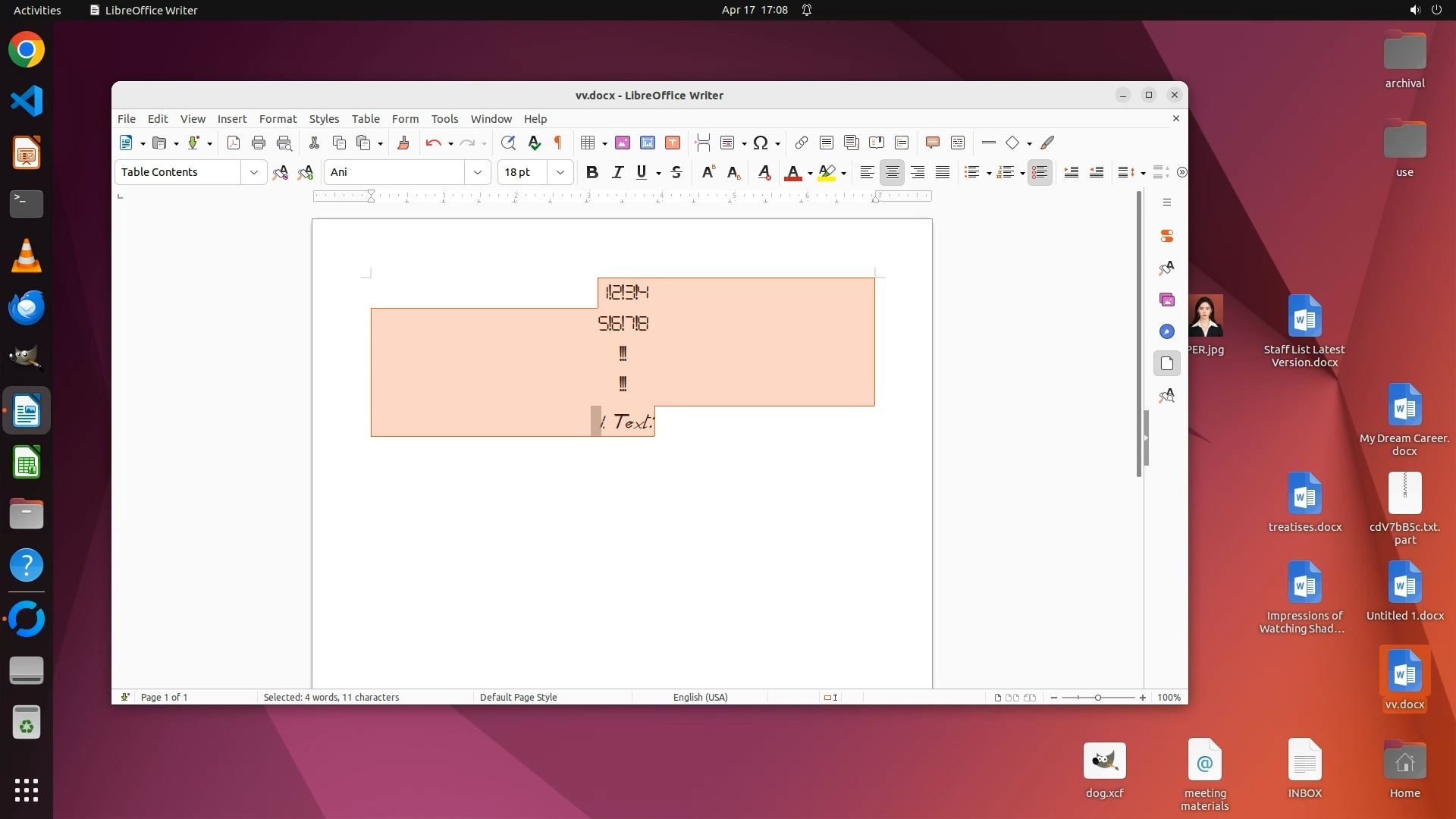Open the Table menu
Image resolution: width=1456 pixels, height=819 pixels.
pos(366,119)
